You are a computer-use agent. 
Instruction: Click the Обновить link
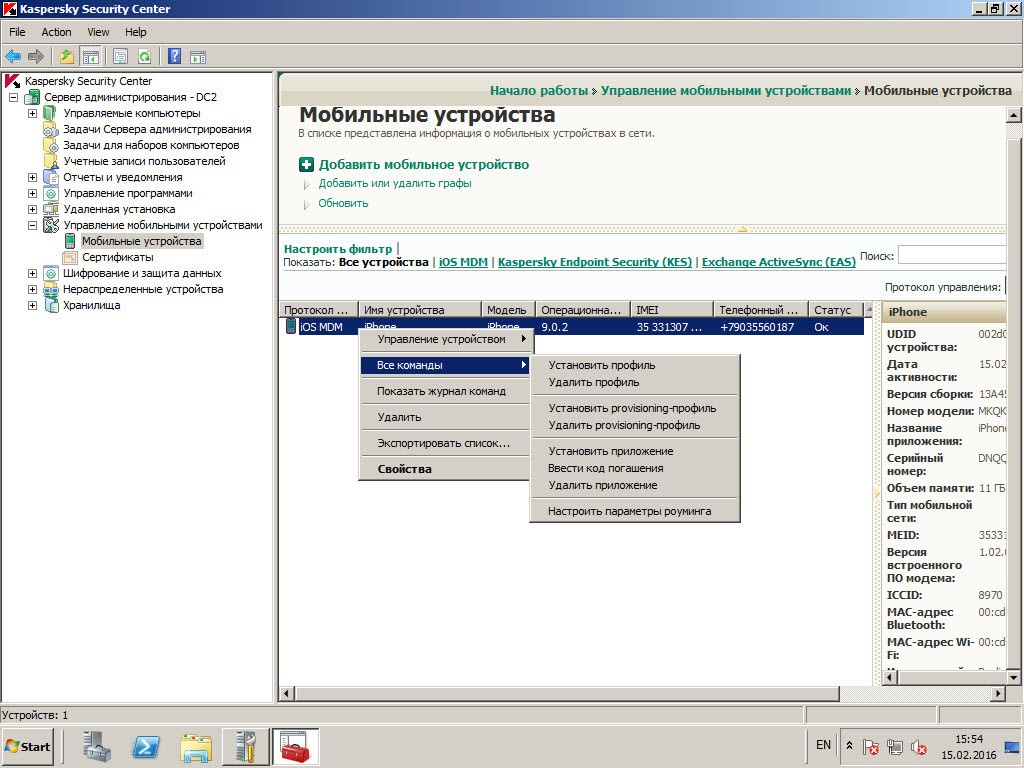(x=344, y=203)
